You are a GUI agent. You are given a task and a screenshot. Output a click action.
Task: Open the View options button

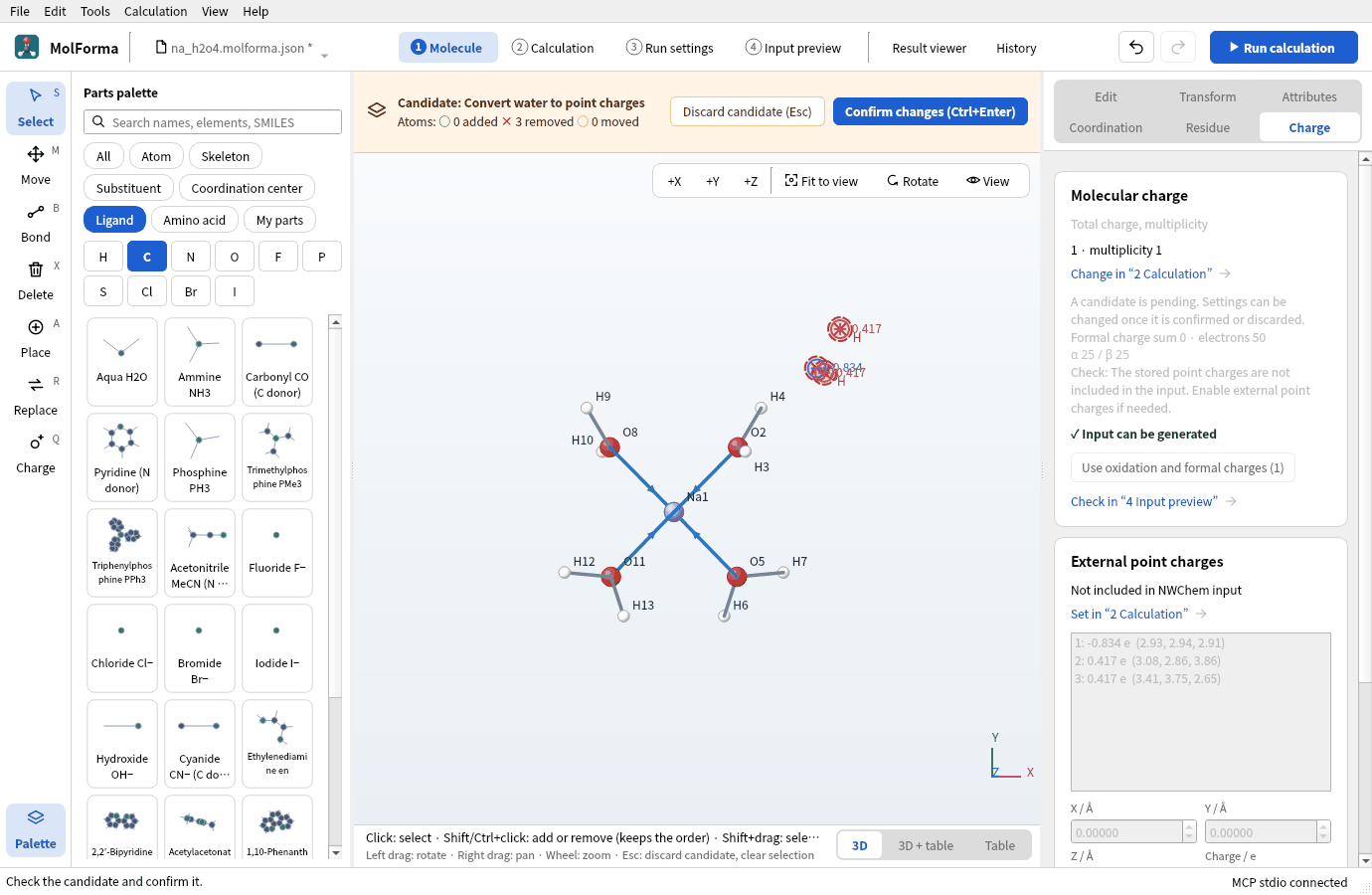tap(987, 181)
